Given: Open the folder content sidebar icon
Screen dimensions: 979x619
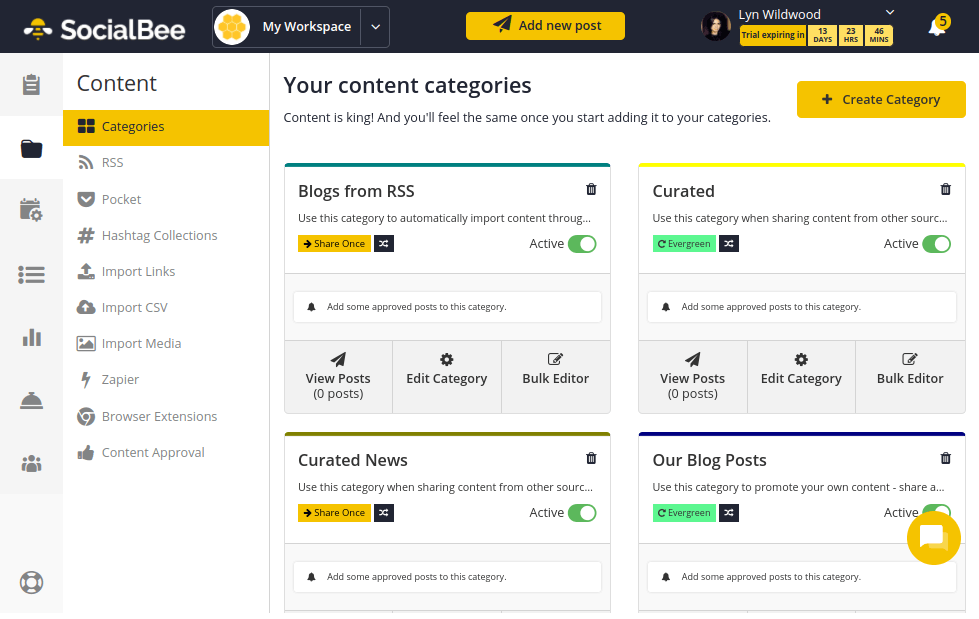Looking at the screenshot, I should tap(31, 149).
